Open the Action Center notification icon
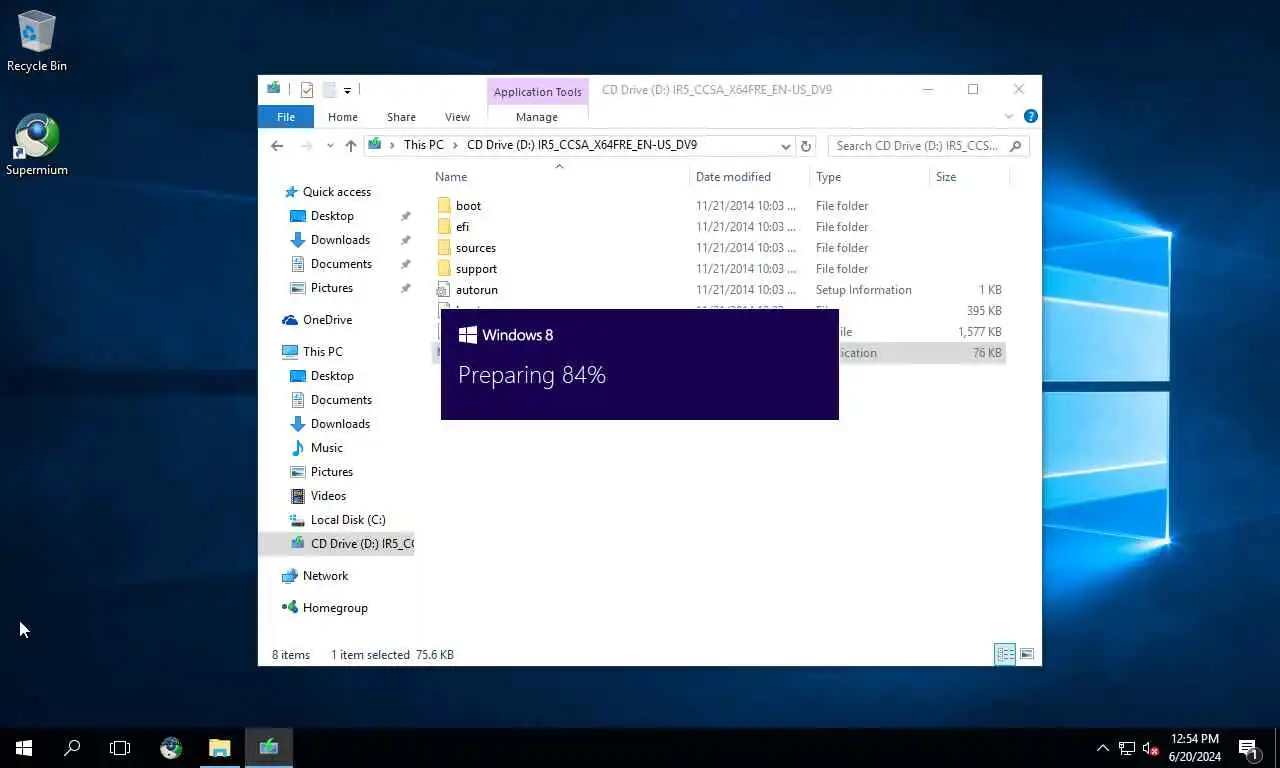 (x=1249, y=748)
